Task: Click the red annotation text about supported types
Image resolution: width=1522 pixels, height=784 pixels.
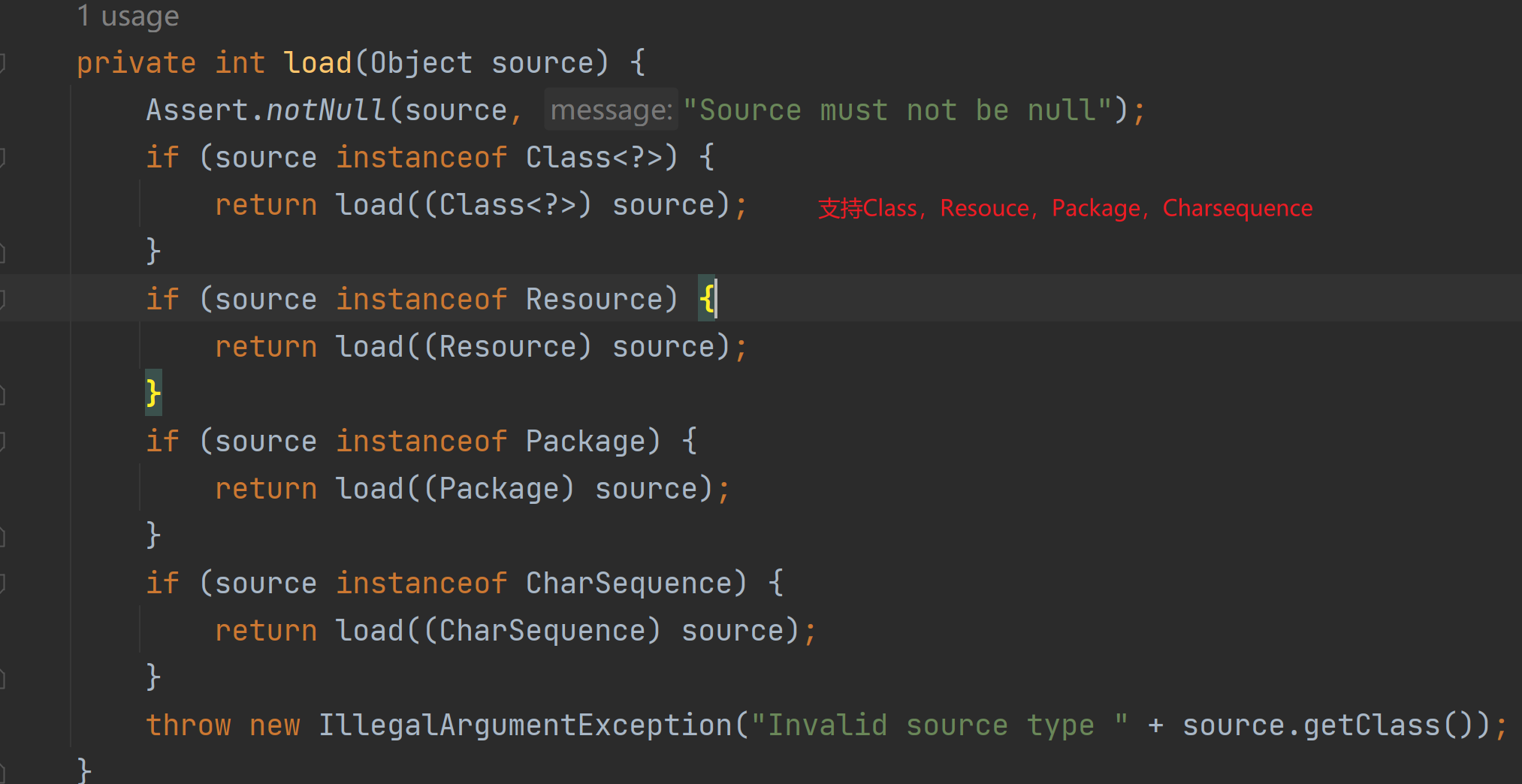Action: point(1065,208)
